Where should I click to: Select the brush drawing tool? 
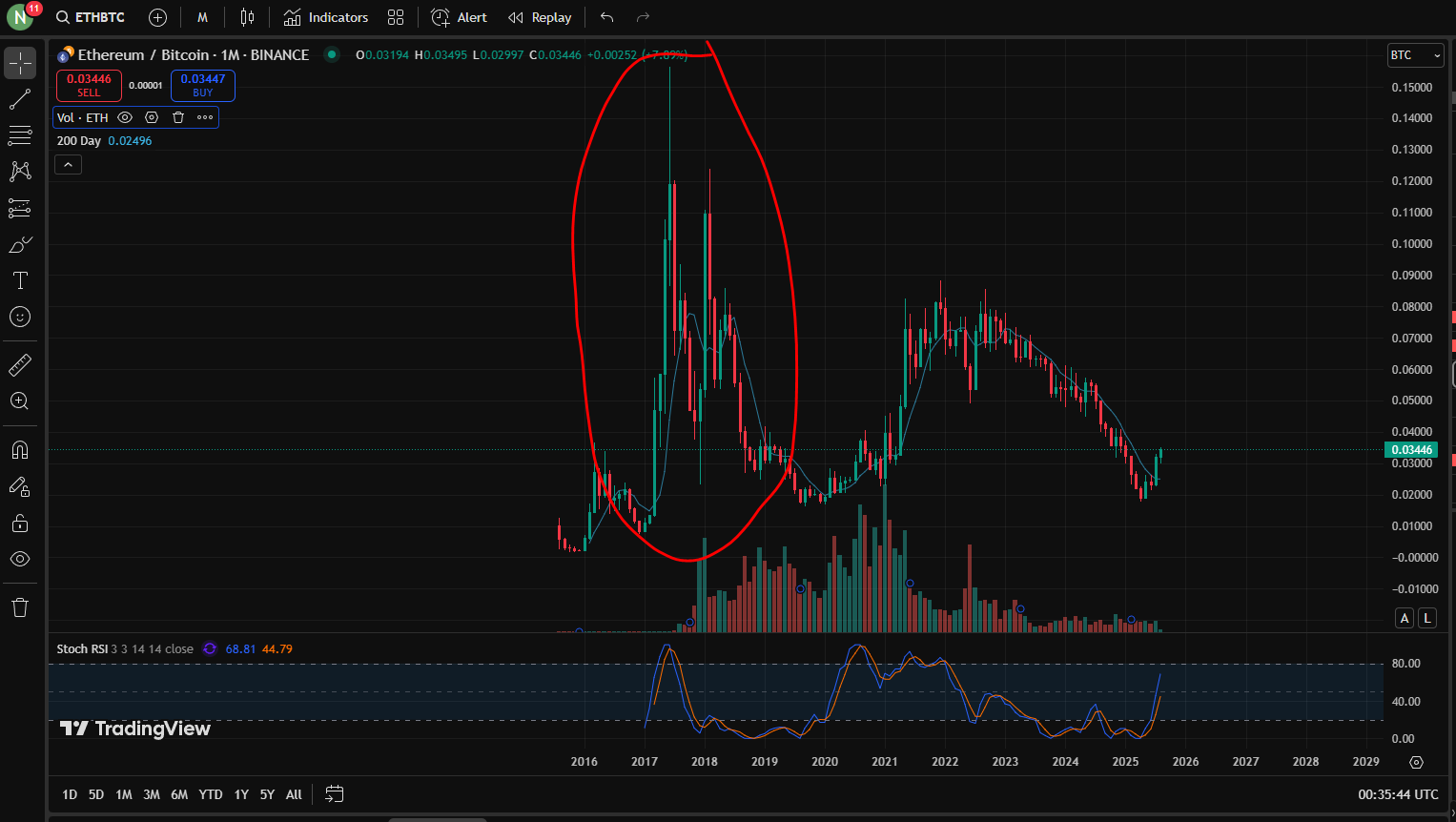[20, 244]
